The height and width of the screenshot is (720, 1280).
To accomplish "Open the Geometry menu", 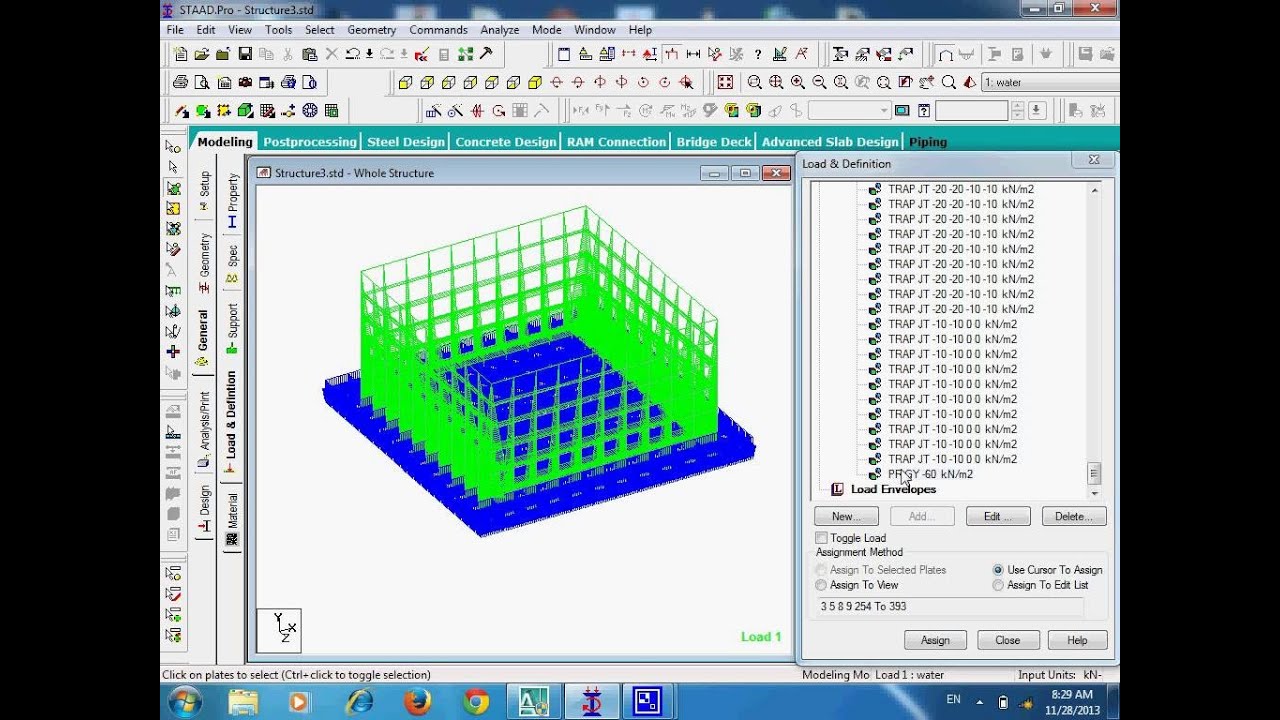I will coord(371,30).
